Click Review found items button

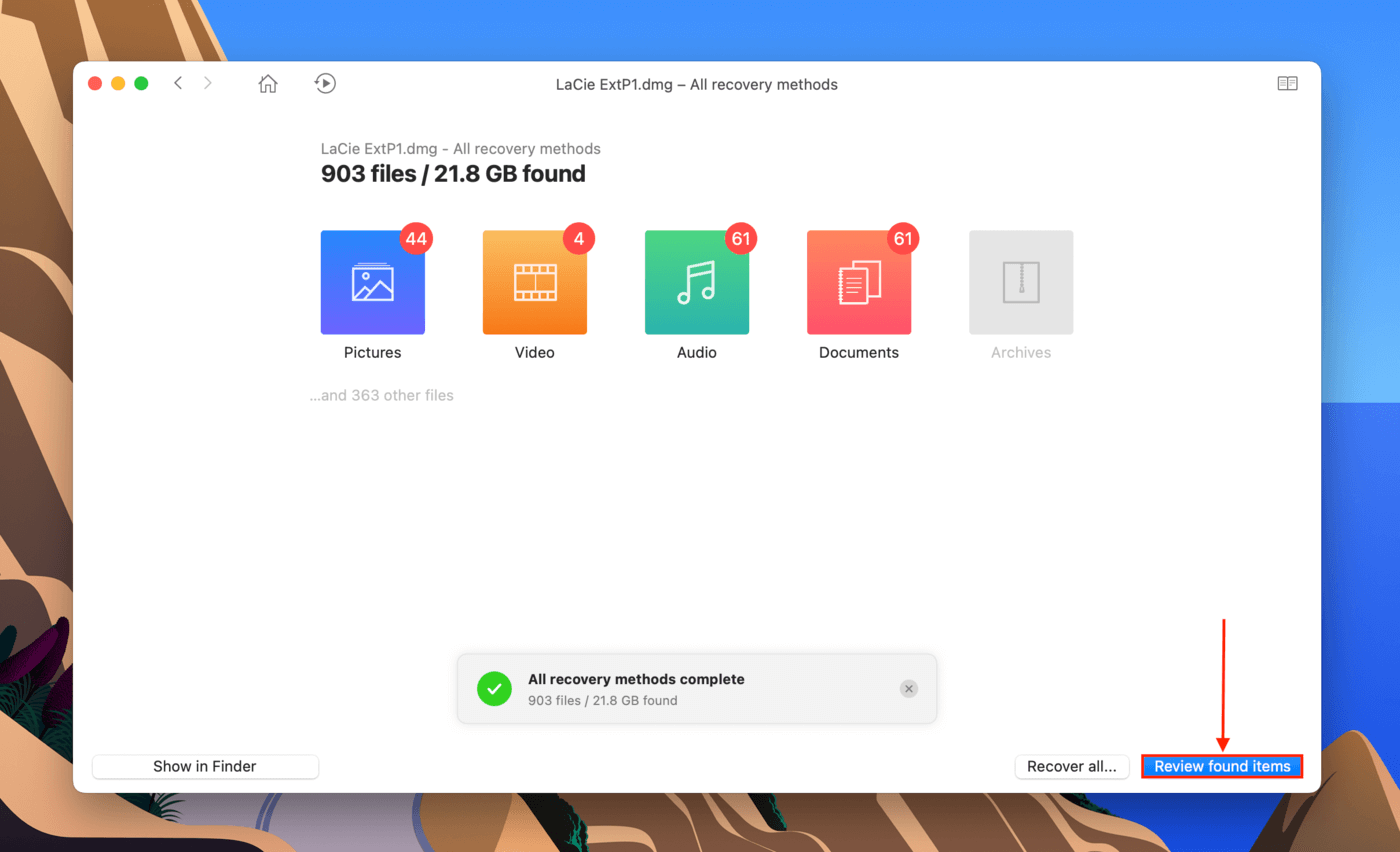(x=1222, y=767)
